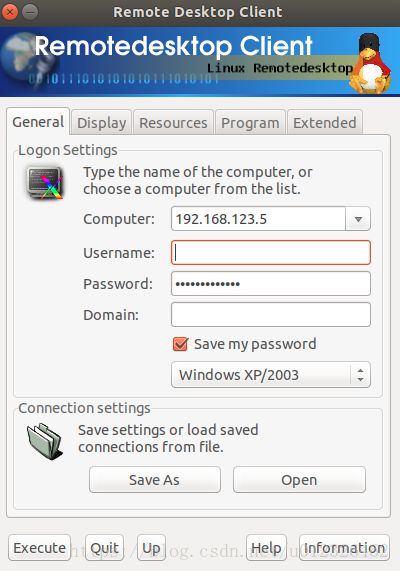Click the Open button to load connection
This screenshot has height=571, width=400.
tap(299, 480)
